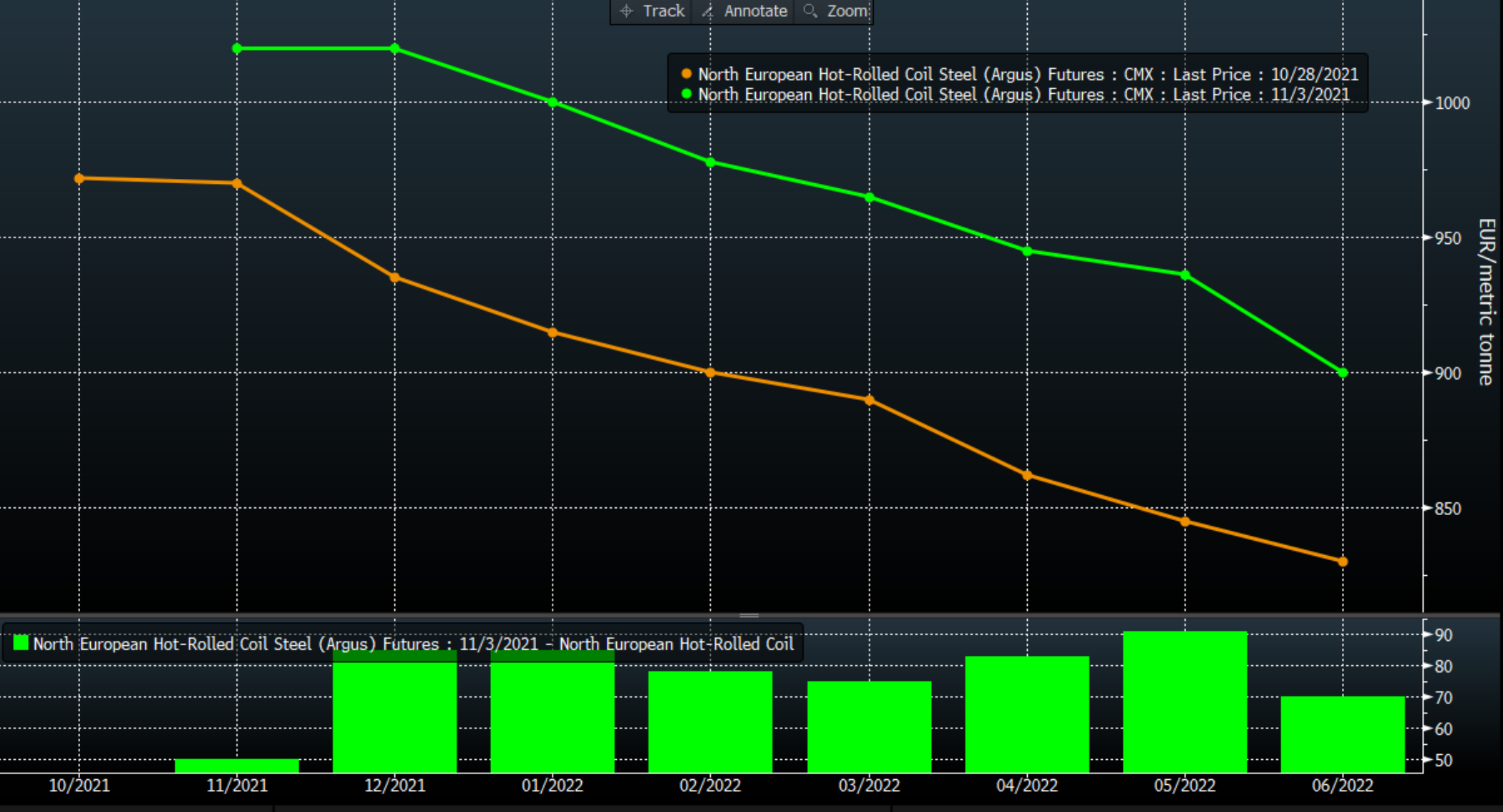Viewport: 1503px width, 812px height.
Task: Click the 11/2021 short green bar
Action: [237, 765]
